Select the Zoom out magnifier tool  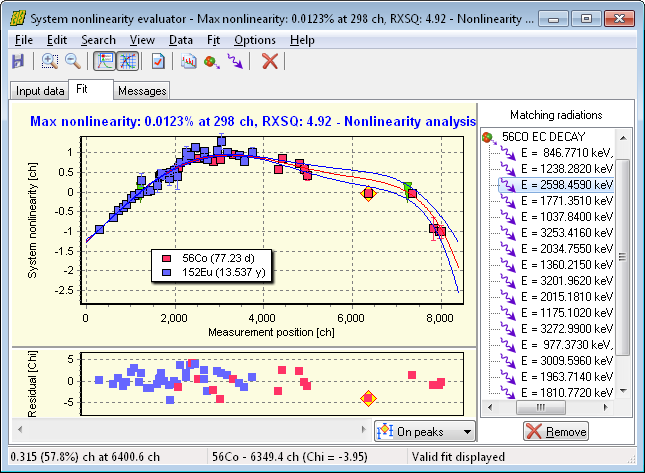click(73, 62)
